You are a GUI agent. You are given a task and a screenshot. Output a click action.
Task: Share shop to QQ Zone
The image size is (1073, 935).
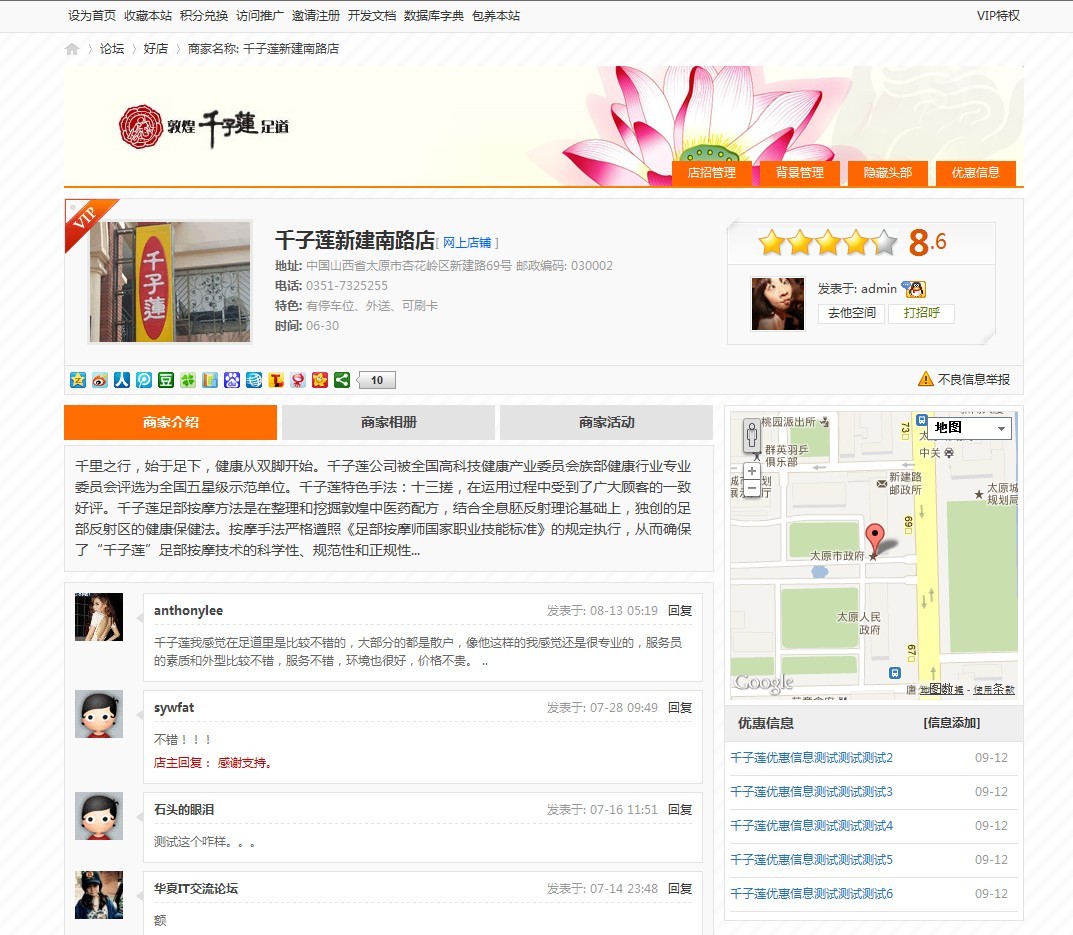[78, 380]
